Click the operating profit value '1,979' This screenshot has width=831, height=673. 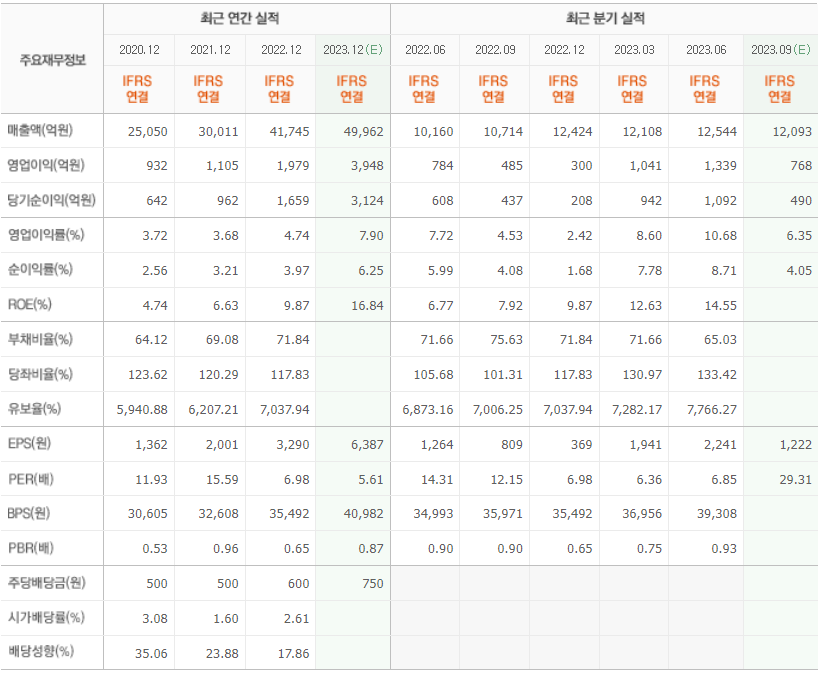(293, 166)
